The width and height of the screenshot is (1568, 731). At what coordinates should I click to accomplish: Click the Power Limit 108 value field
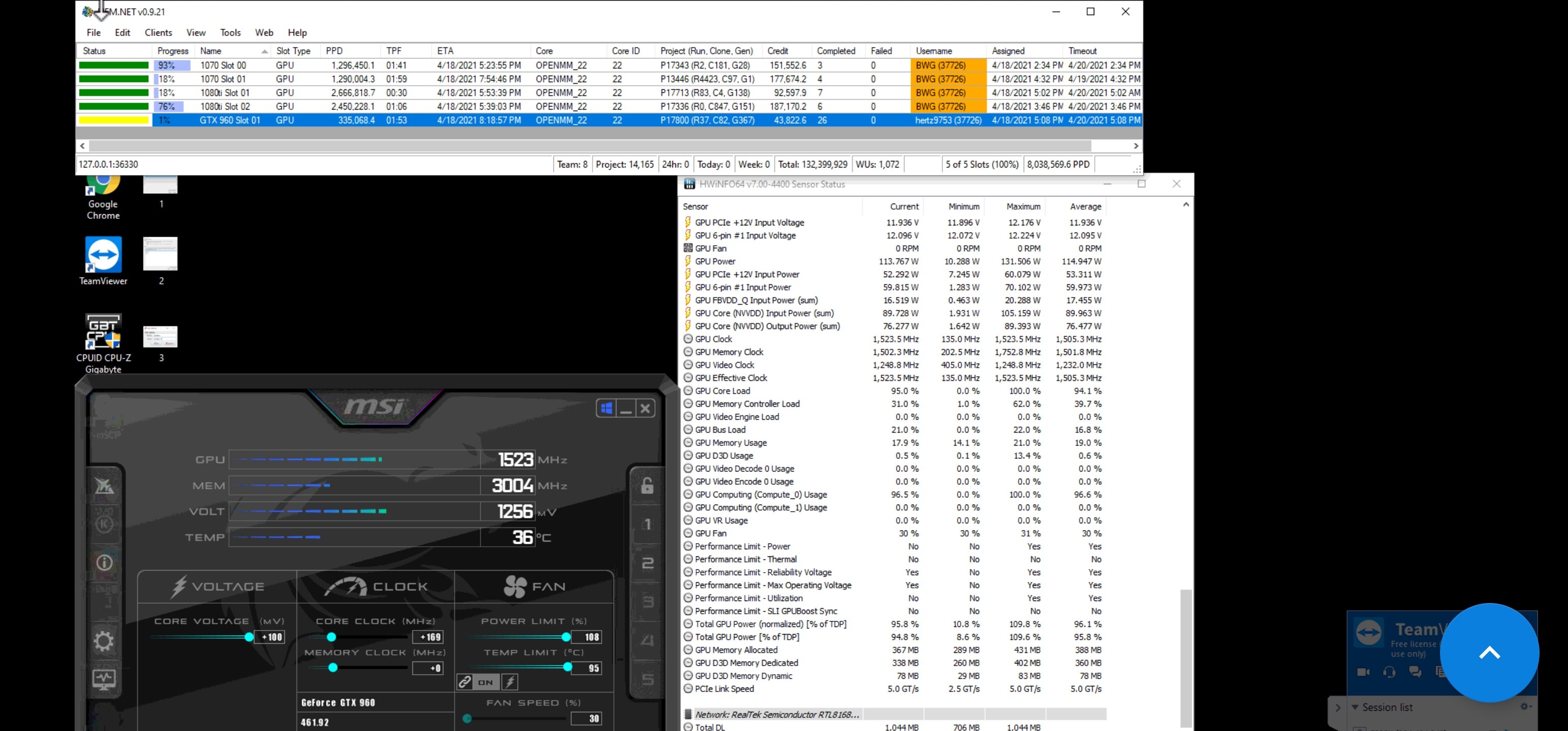(587, 637)
